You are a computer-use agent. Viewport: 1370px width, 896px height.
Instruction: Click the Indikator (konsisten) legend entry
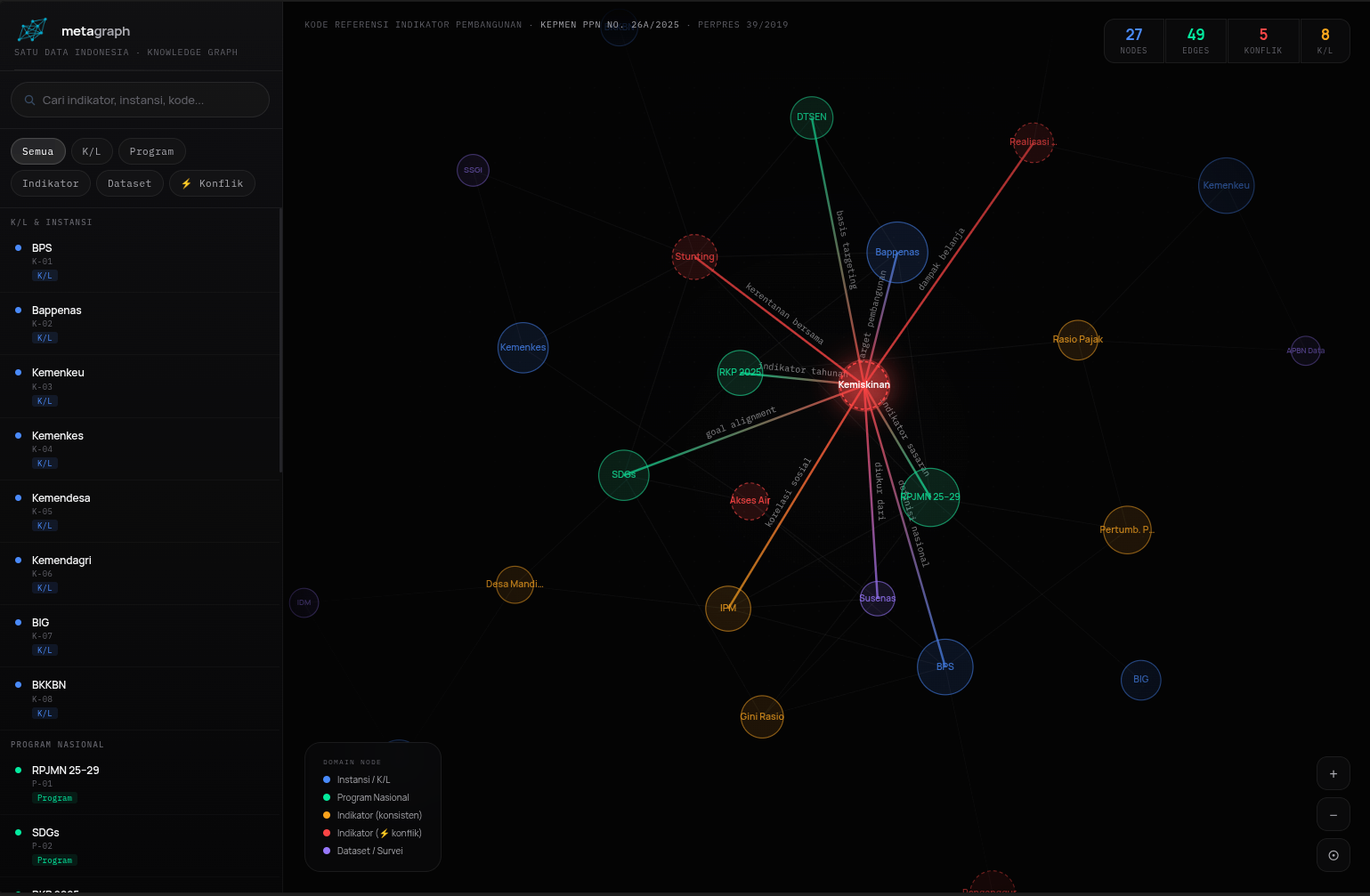(x=372, y=815)
